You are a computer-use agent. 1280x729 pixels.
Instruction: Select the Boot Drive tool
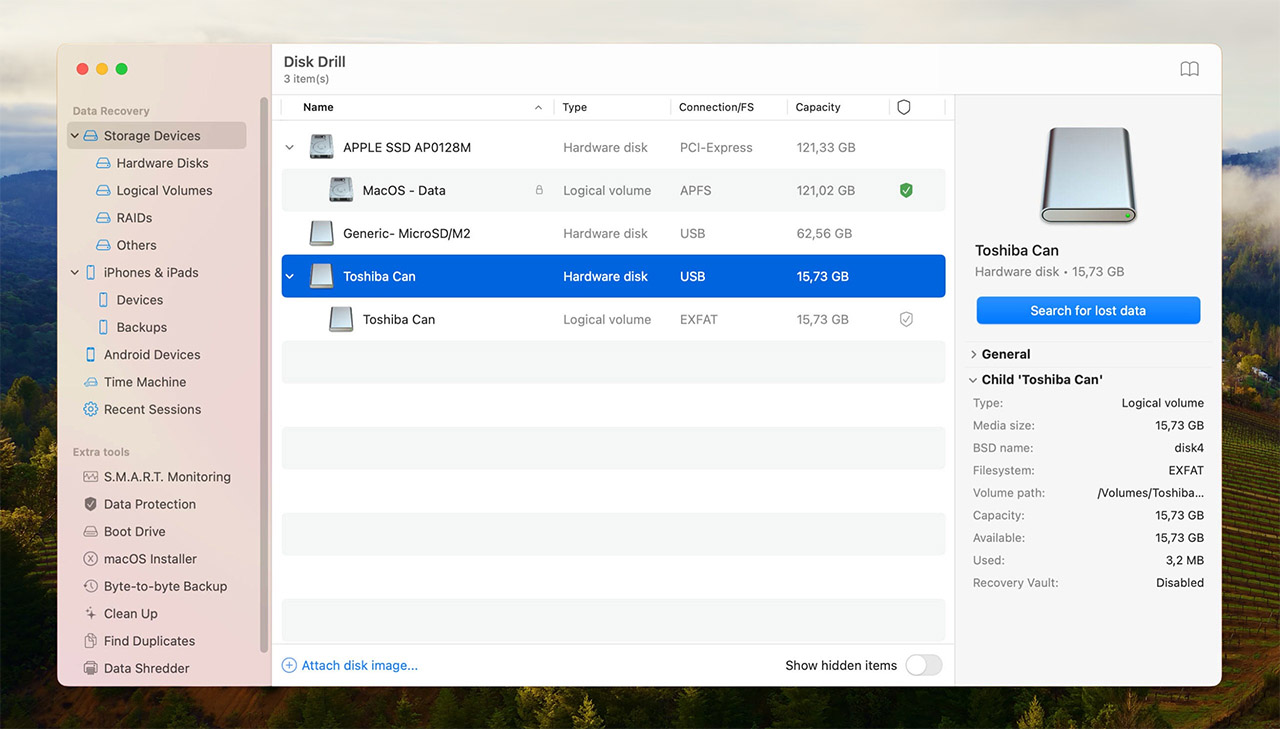(x=136, y=531)
